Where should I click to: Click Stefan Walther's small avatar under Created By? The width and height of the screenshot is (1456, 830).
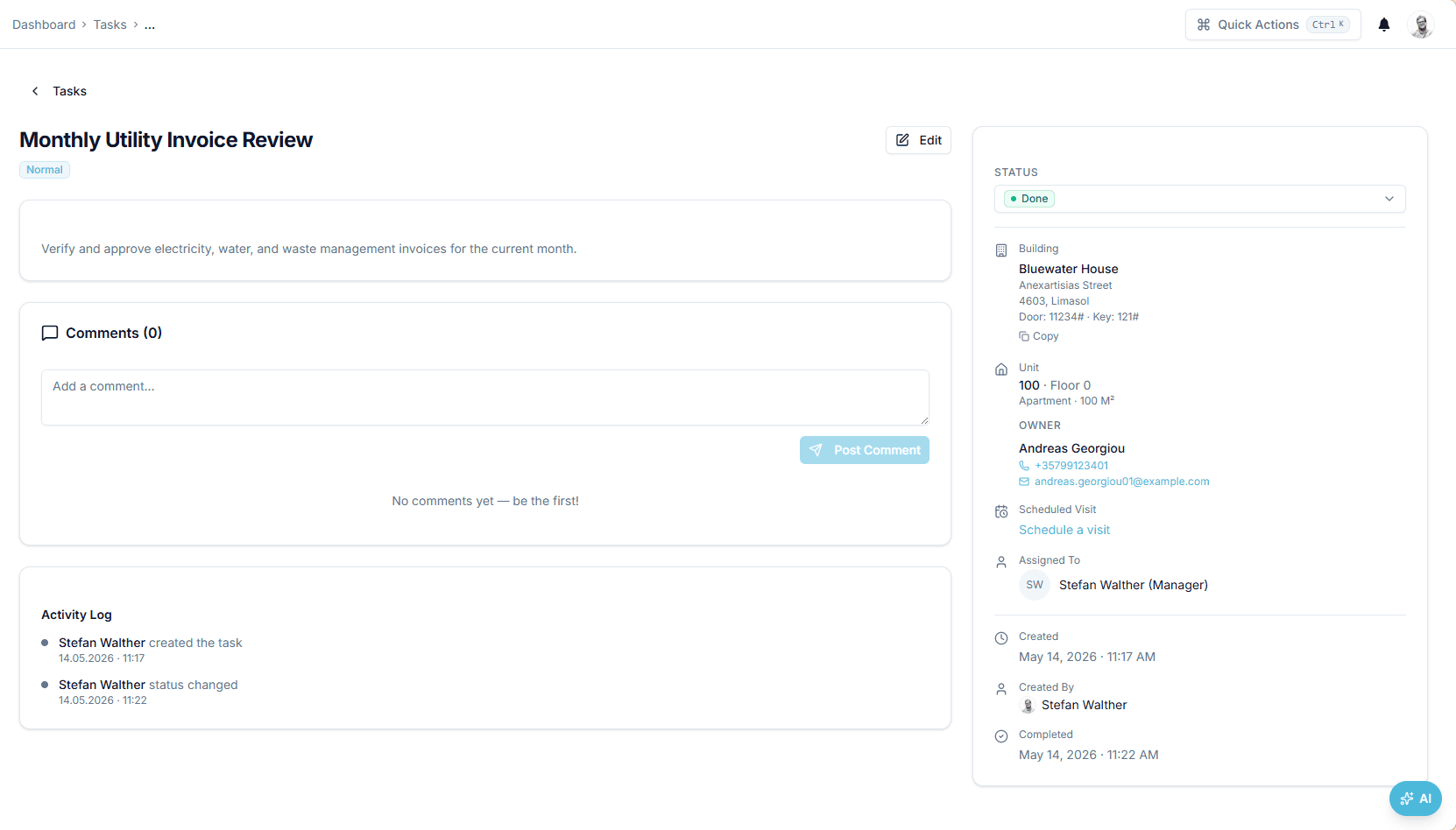click(1028, 706)
